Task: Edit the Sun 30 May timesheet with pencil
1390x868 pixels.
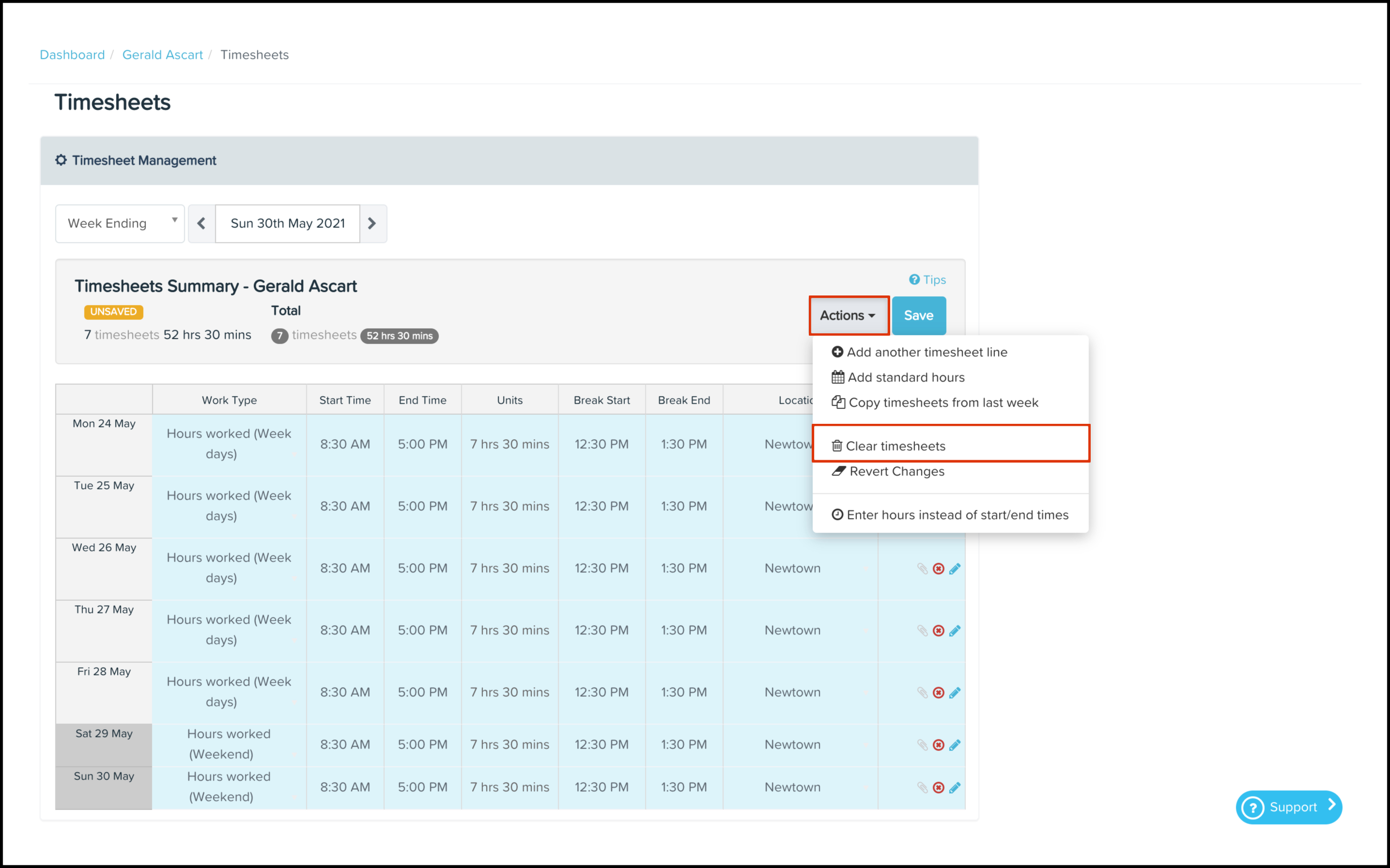Action: pos(955,787)
